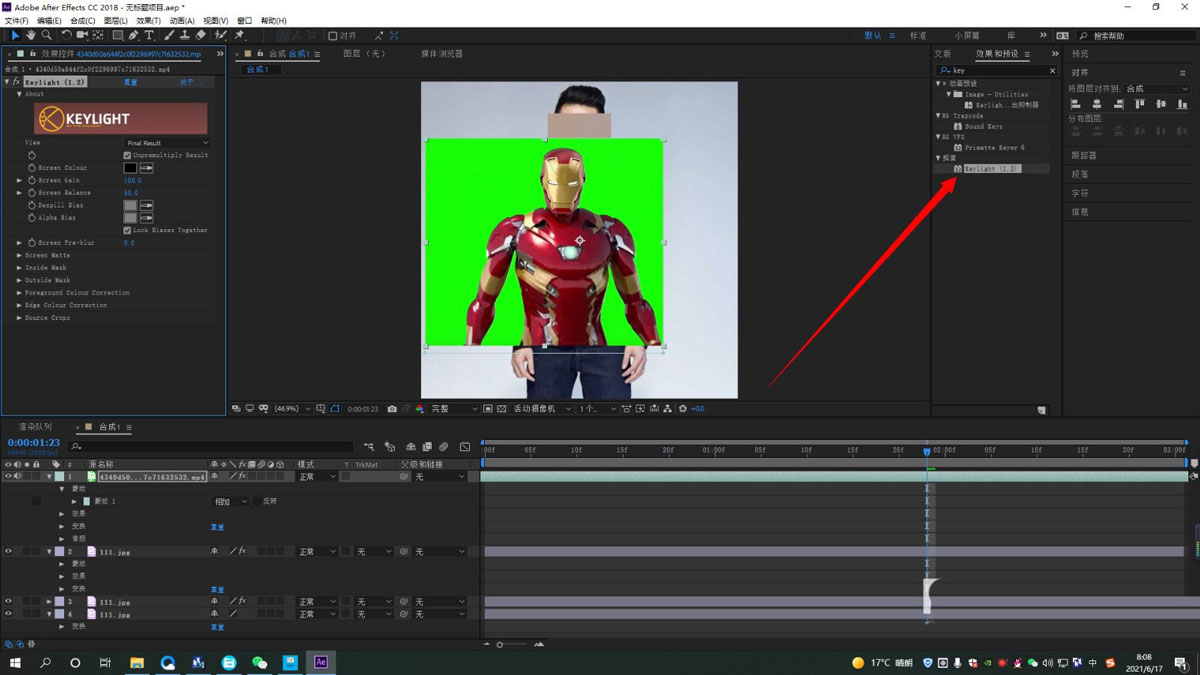The height and width of the screenshot is (675, 1200).
Task: Take a snapshot with the camera icon
Action: tap(392, 409)
